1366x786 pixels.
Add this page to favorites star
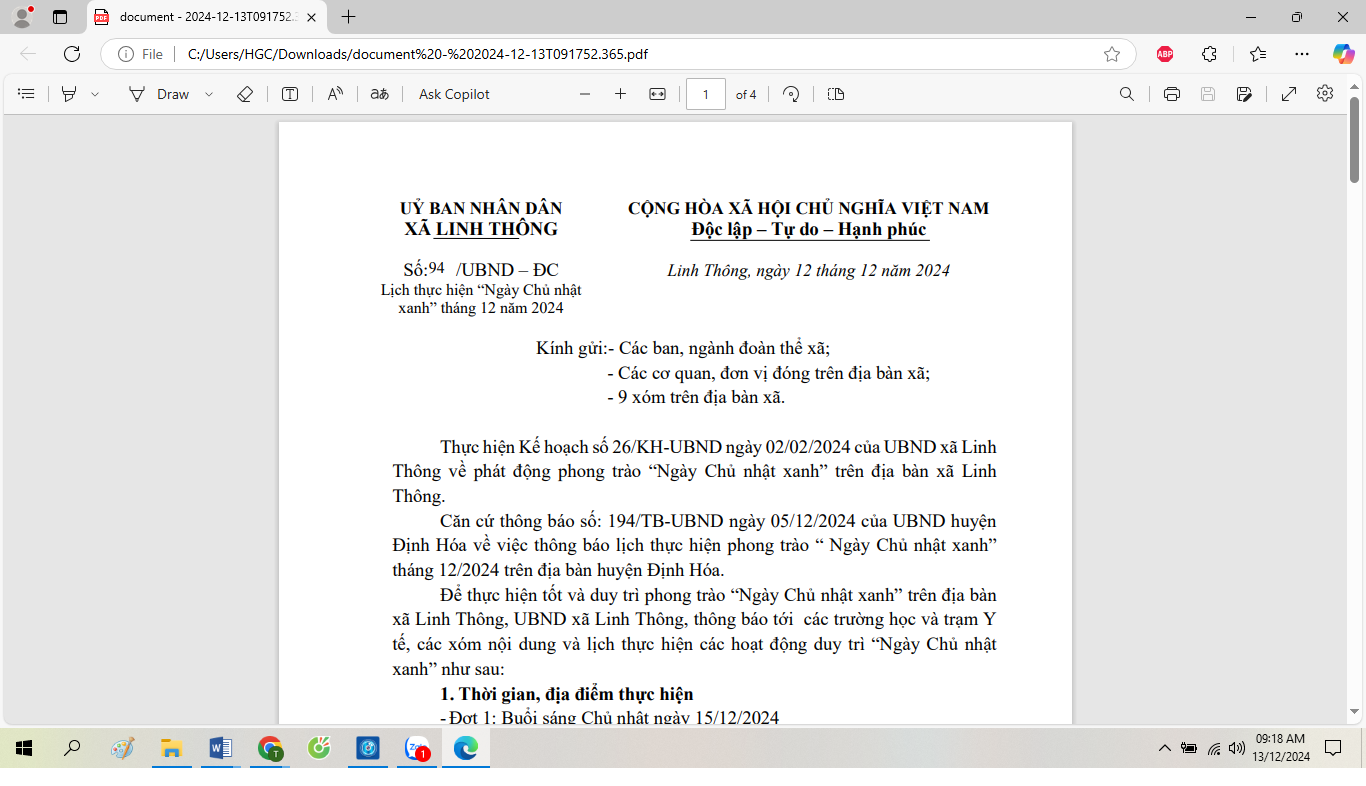point(1111,54)
